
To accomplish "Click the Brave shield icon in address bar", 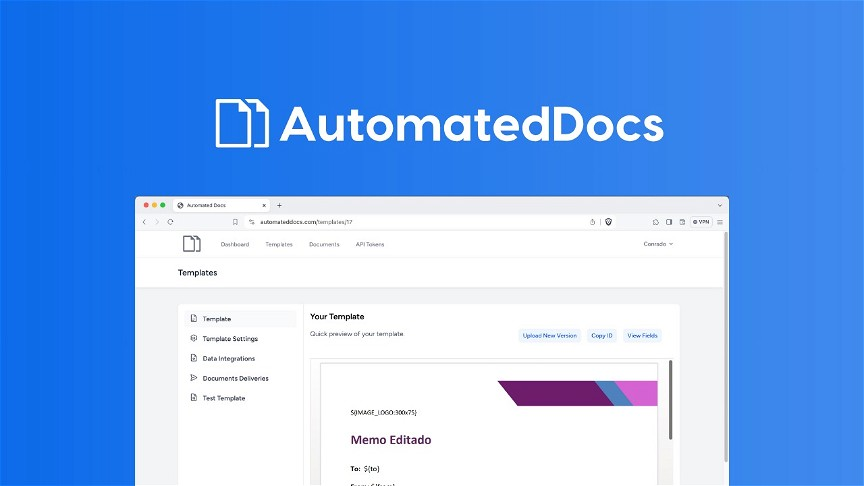I will (x=608, y=222).
